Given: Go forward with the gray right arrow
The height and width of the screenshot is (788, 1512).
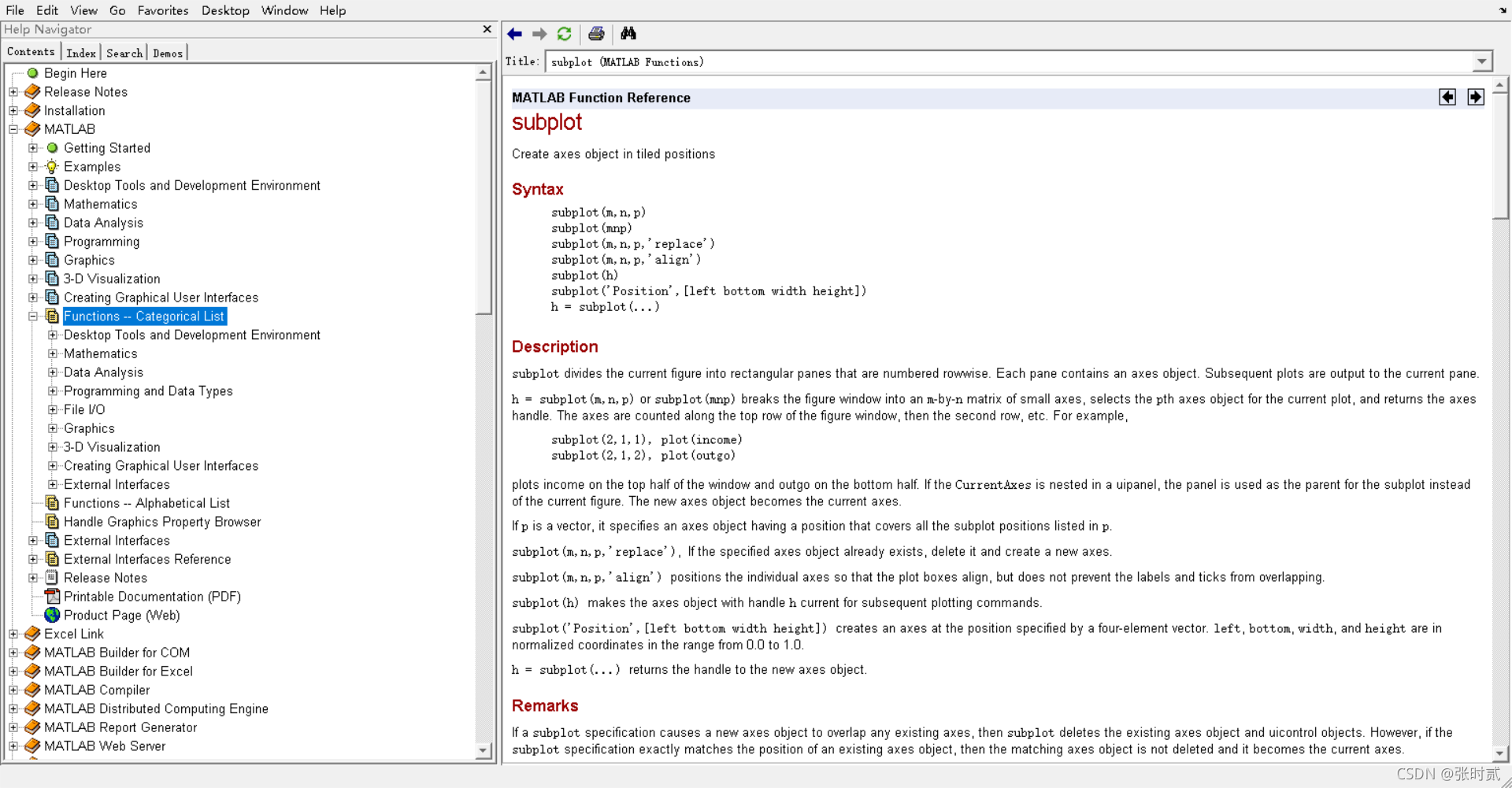Looking at the screenshot, I should 539,34.
